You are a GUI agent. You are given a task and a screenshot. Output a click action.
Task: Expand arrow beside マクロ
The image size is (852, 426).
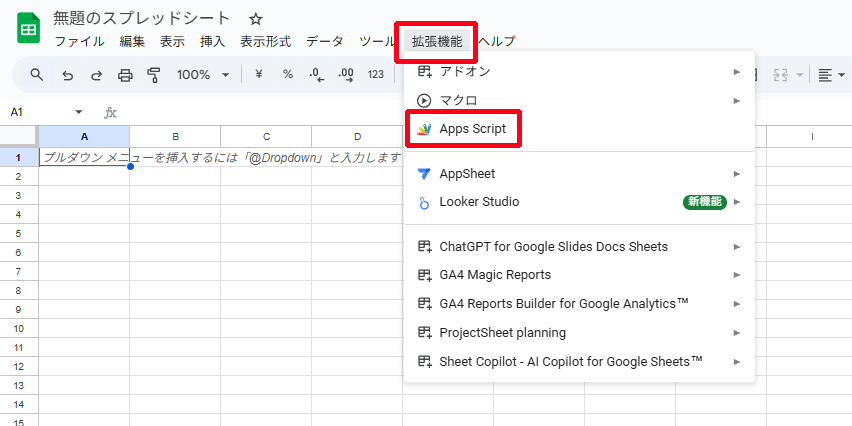tap(737, 101)
